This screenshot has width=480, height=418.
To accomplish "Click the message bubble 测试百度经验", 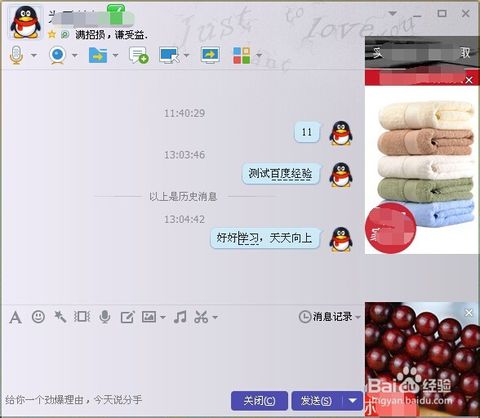I will pyautogui.click(x=281, y=174).
